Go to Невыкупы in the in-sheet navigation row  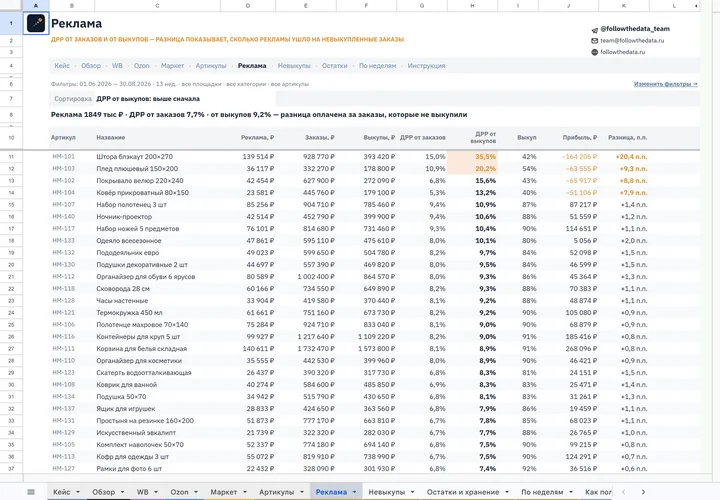294,66
